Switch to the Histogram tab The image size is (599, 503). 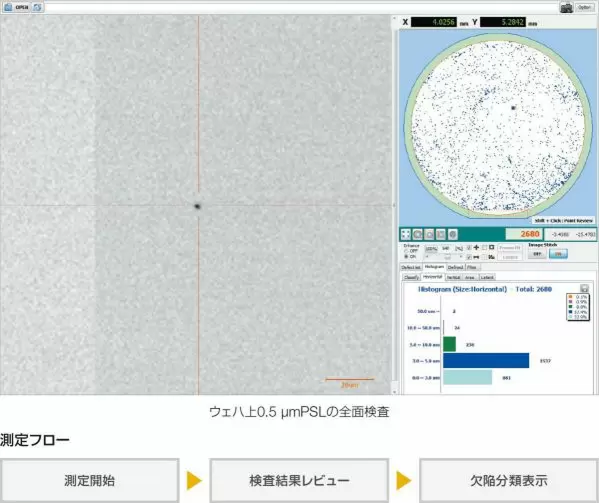pyautogui.click(x=434, y=267)
